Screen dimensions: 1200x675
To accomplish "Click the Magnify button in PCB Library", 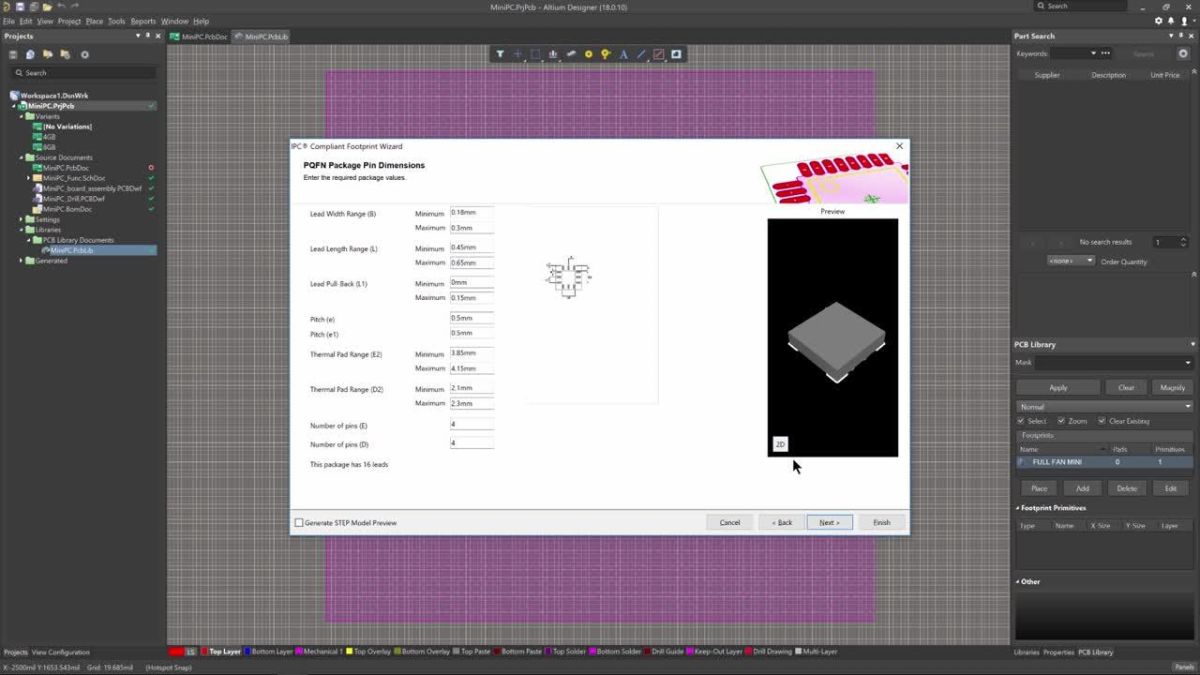I will pyautogui.click(x=1172, y=387).
